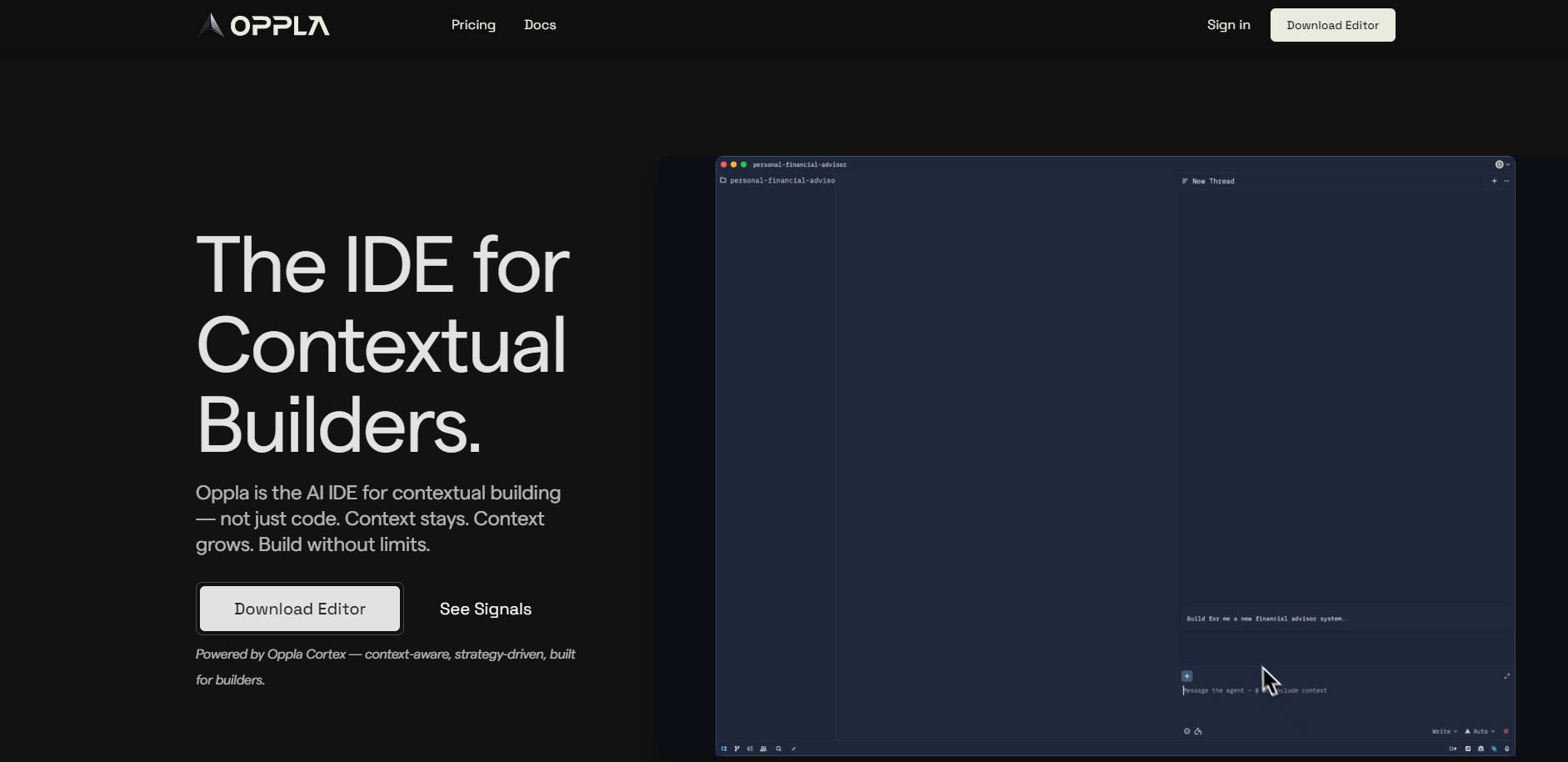Click Download Editor in the top navigation
1568x762 pixels.
1332,25
